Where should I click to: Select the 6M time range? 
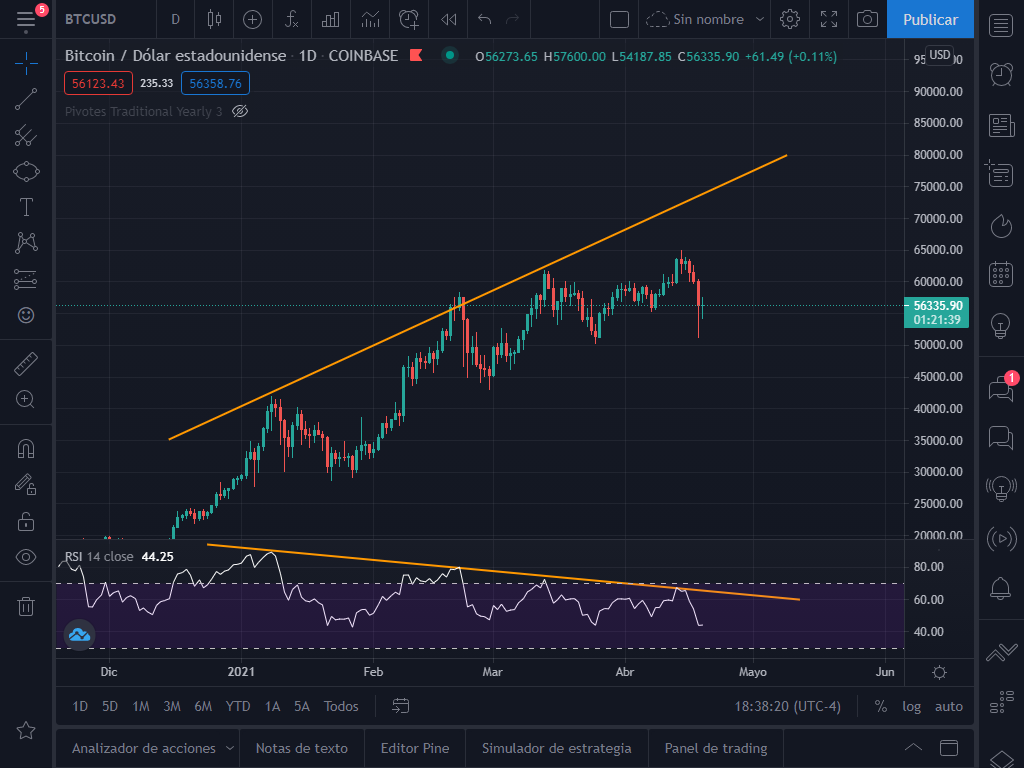(203, 706)
